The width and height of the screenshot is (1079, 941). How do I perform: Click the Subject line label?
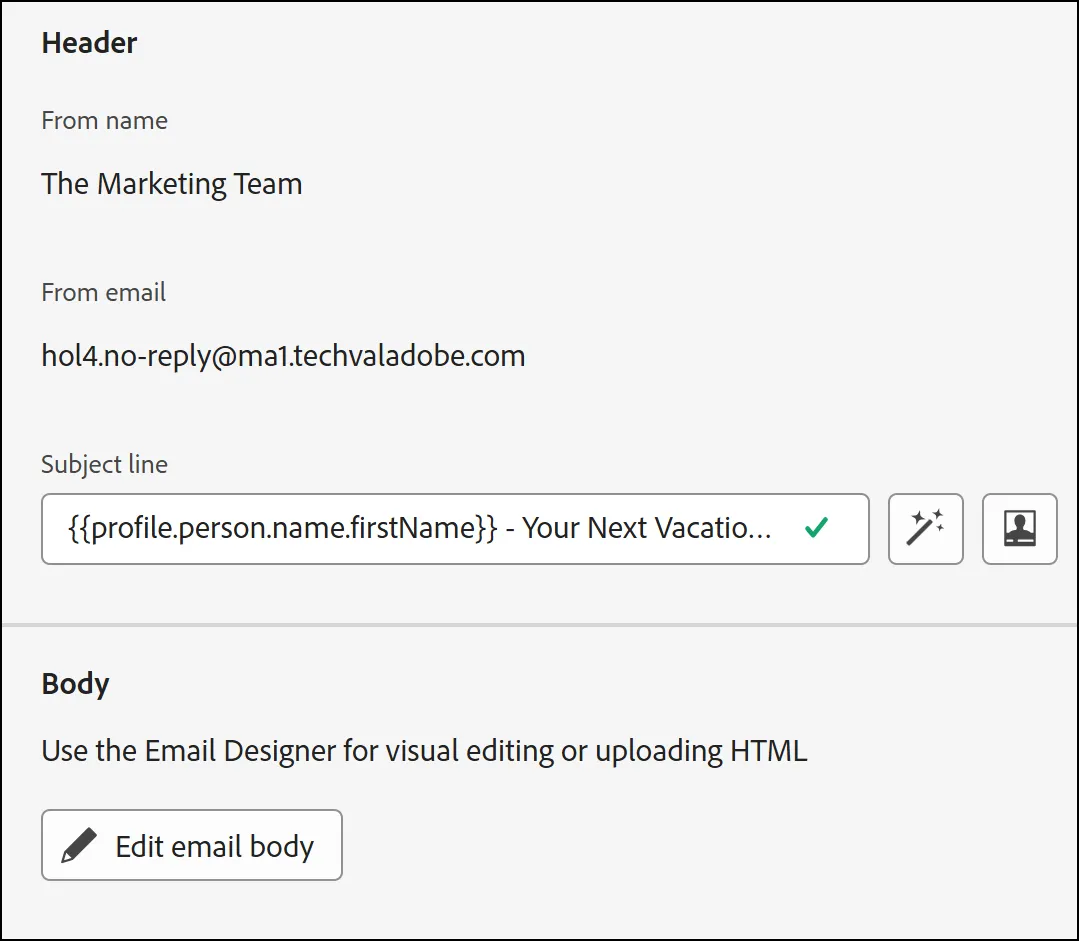[105, 465]
